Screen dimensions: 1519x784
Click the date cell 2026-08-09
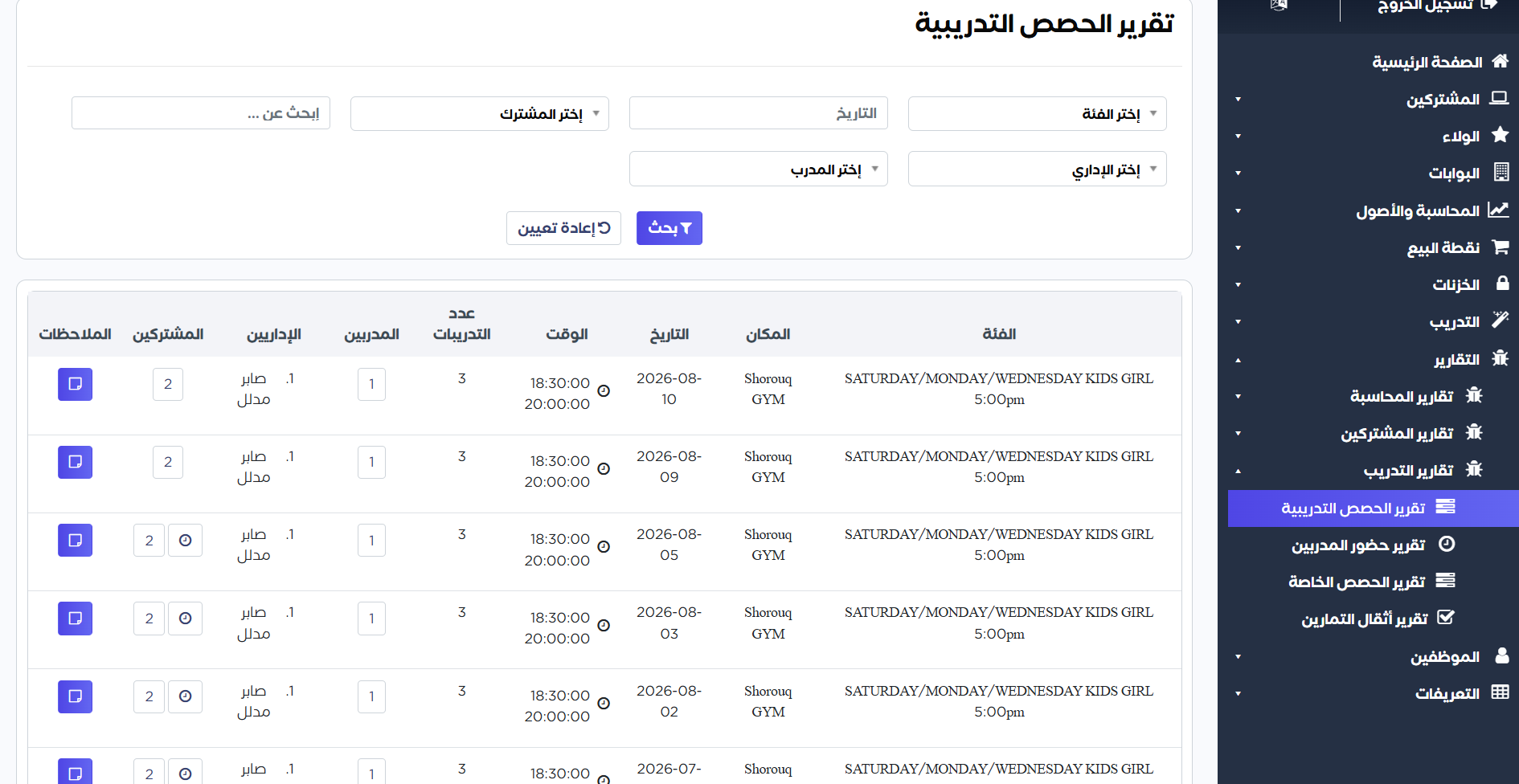coord(669,467)
